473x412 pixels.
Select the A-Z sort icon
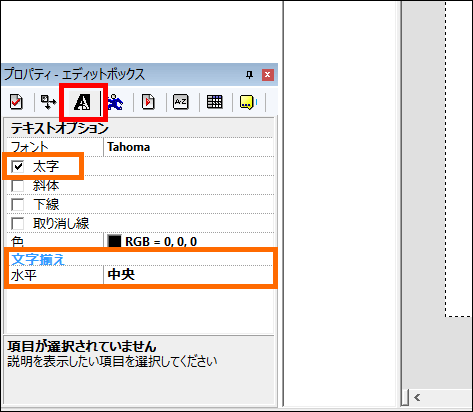click(181, 102)
